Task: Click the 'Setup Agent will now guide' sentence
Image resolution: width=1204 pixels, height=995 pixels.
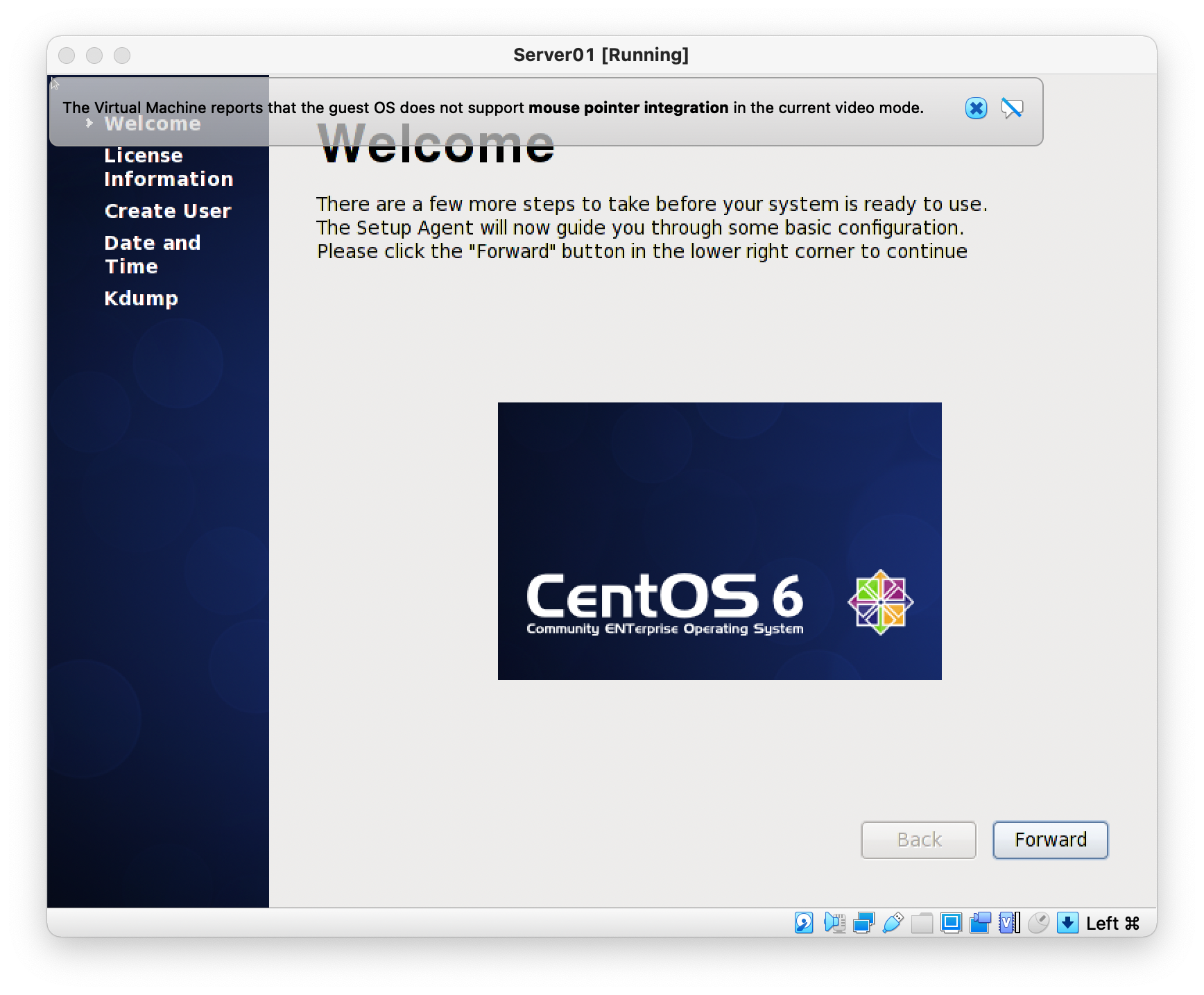Action: (x=640, y=228)
